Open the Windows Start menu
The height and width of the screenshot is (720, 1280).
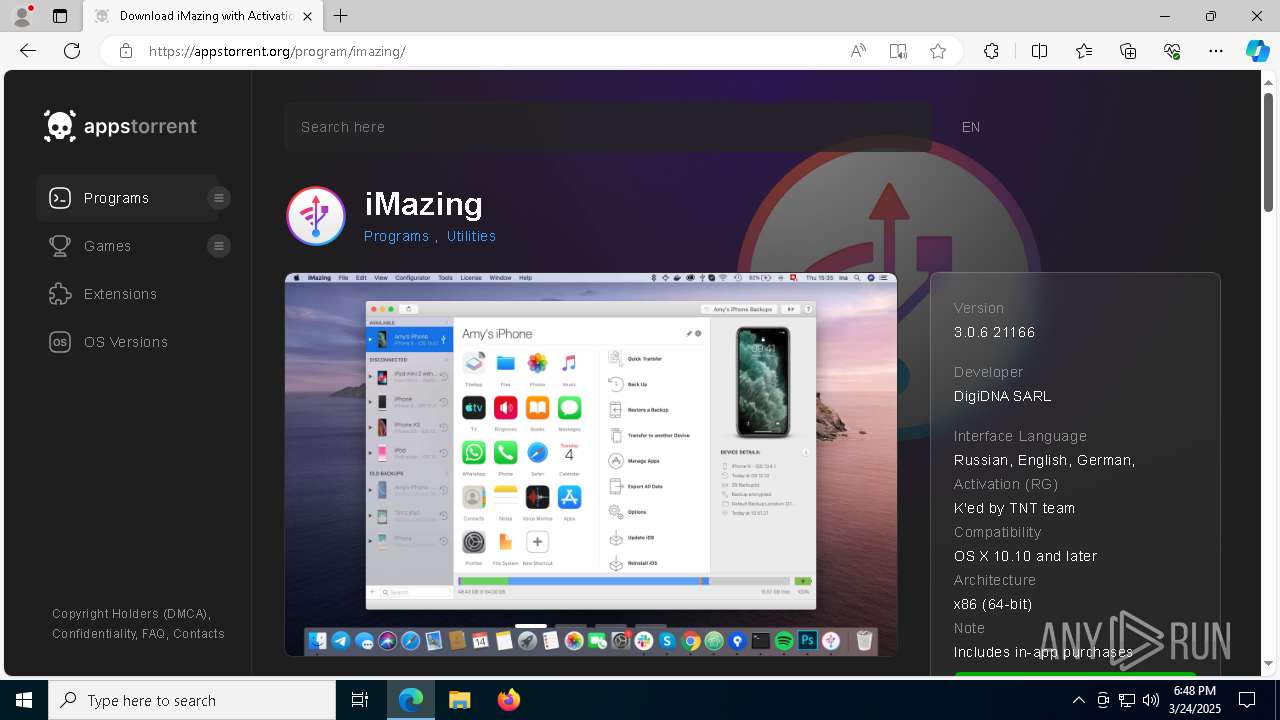tap(24, 700)
